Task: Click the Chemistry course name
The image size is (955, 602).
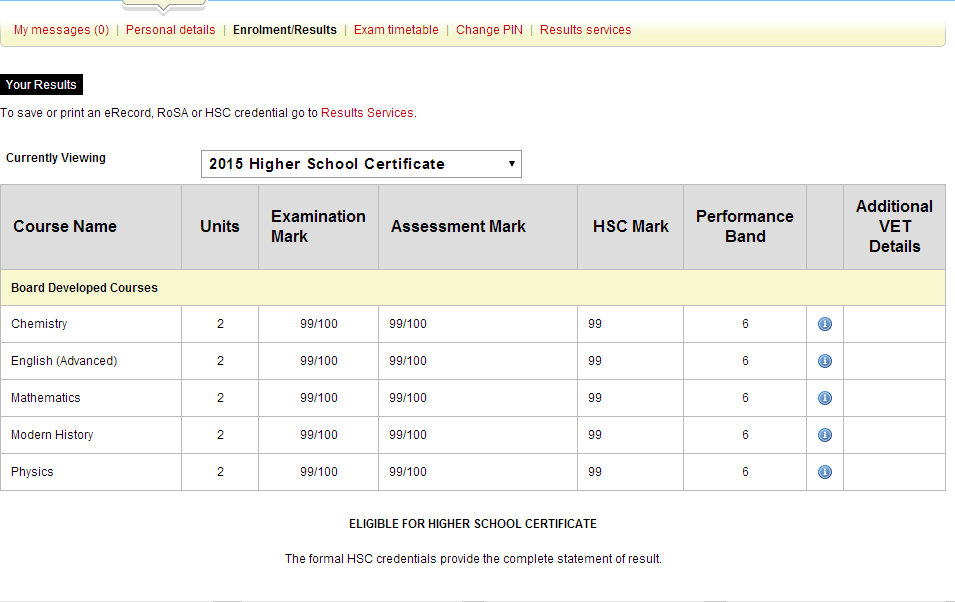Action: click(x=39, y=324)
